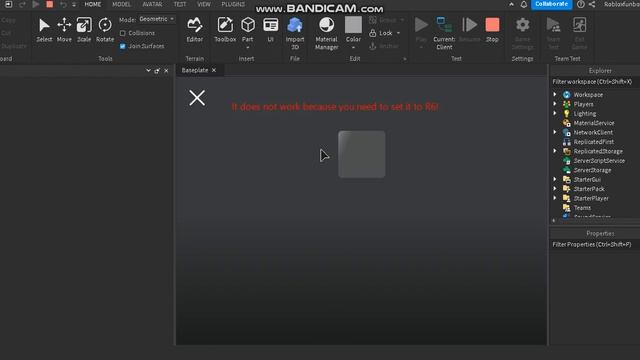Viewport: 640px width, 360px height.
Task: Switch to the PLUGINS ribbon tab
Action: [233, 4]
